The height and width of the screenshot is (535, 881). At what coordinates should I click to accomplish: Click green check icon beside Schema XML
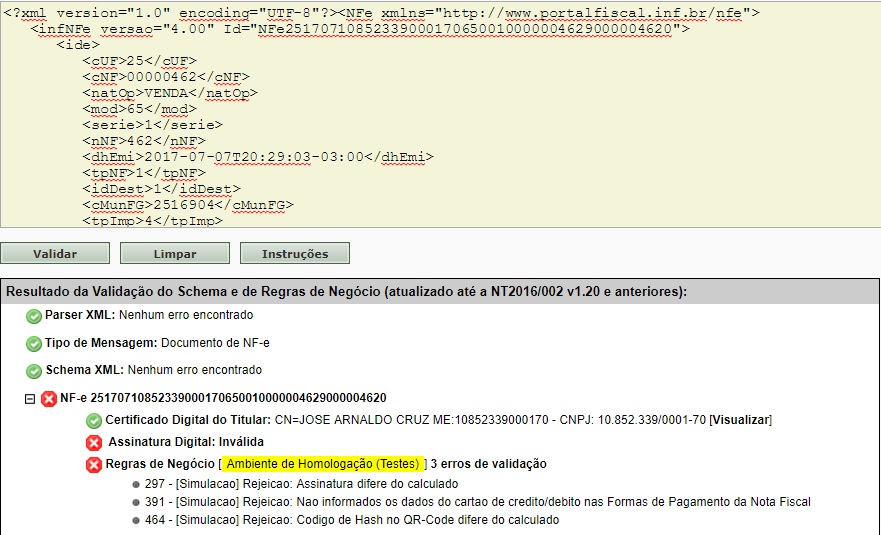click(34, 371)
